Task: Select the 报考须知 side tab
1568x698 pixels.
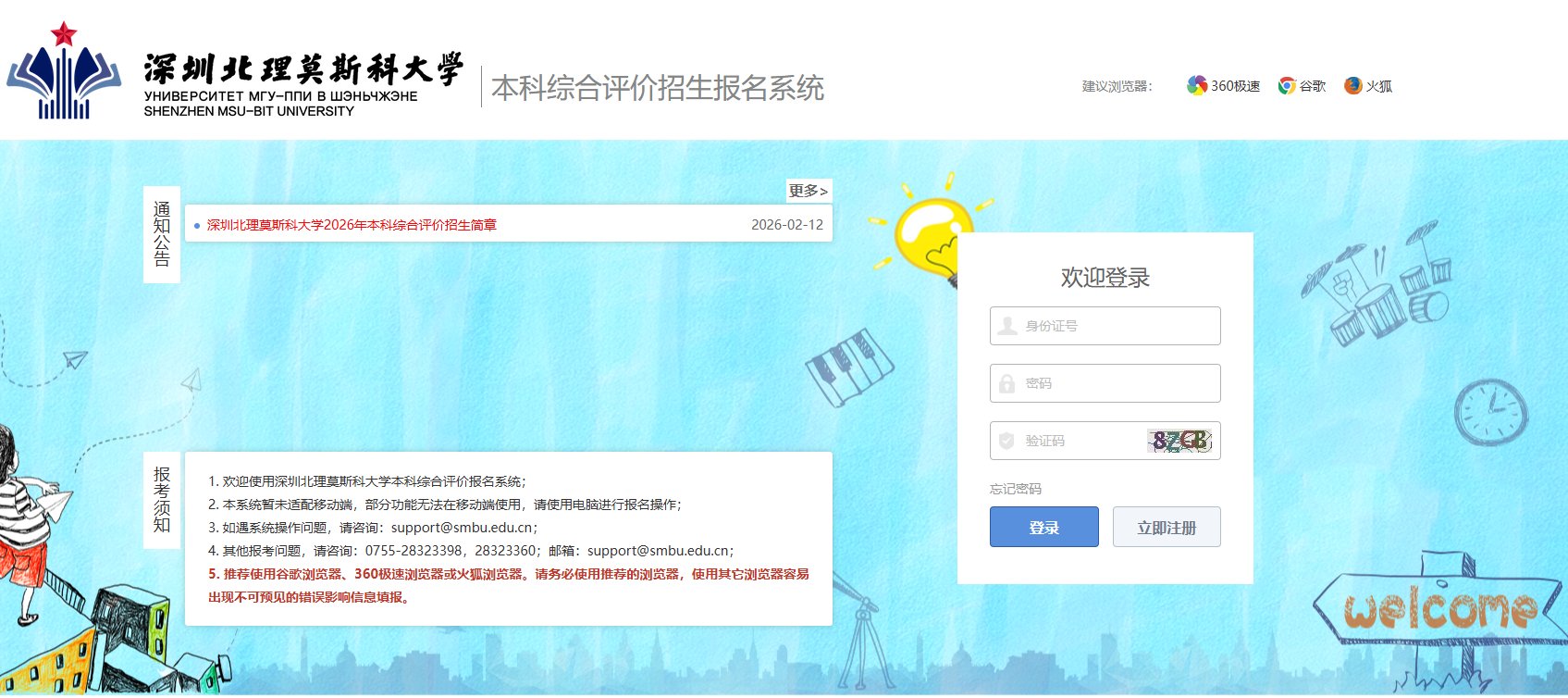Action: pyautogui.click(x=162, y=500)
